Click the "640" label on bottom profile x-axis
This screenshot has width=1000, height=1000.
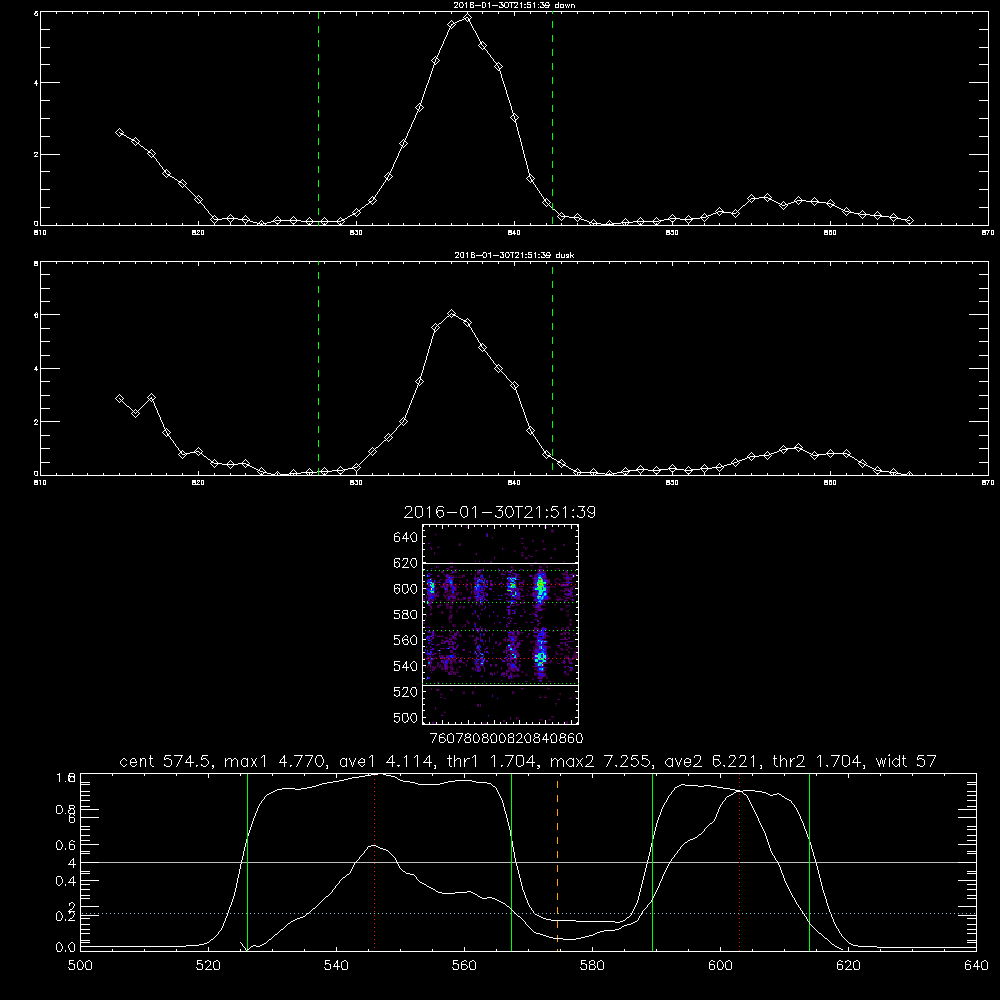(x=976, y=966)
